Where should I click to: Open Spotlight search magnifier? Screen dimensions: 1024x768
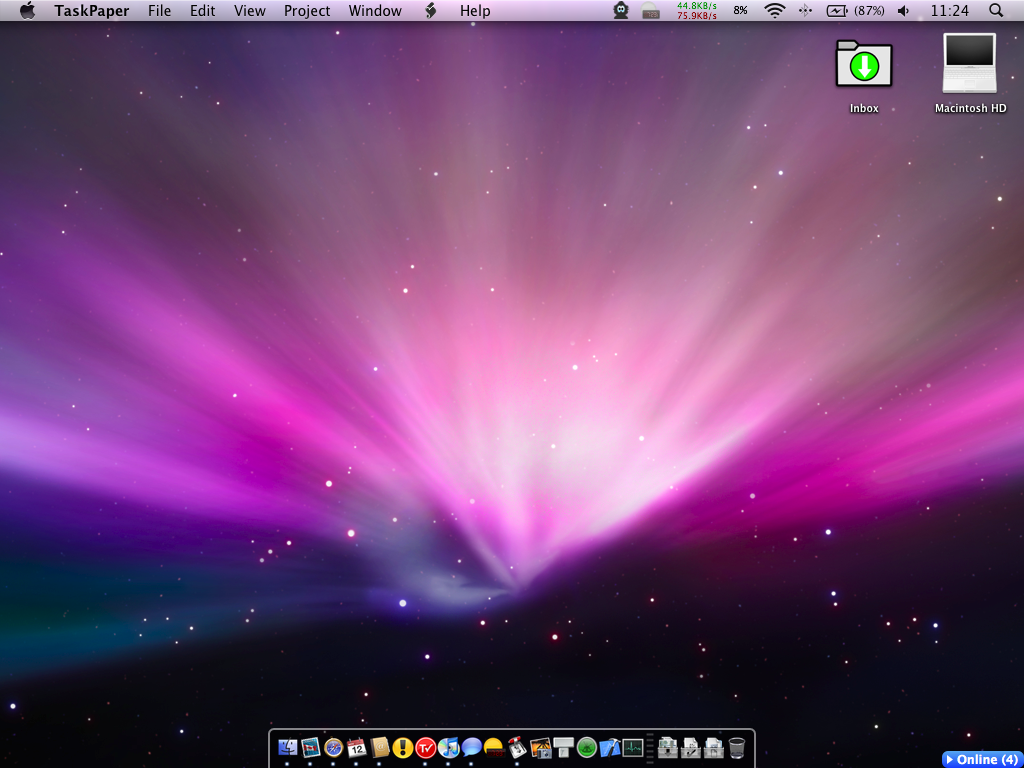click(x=995, y=10)
